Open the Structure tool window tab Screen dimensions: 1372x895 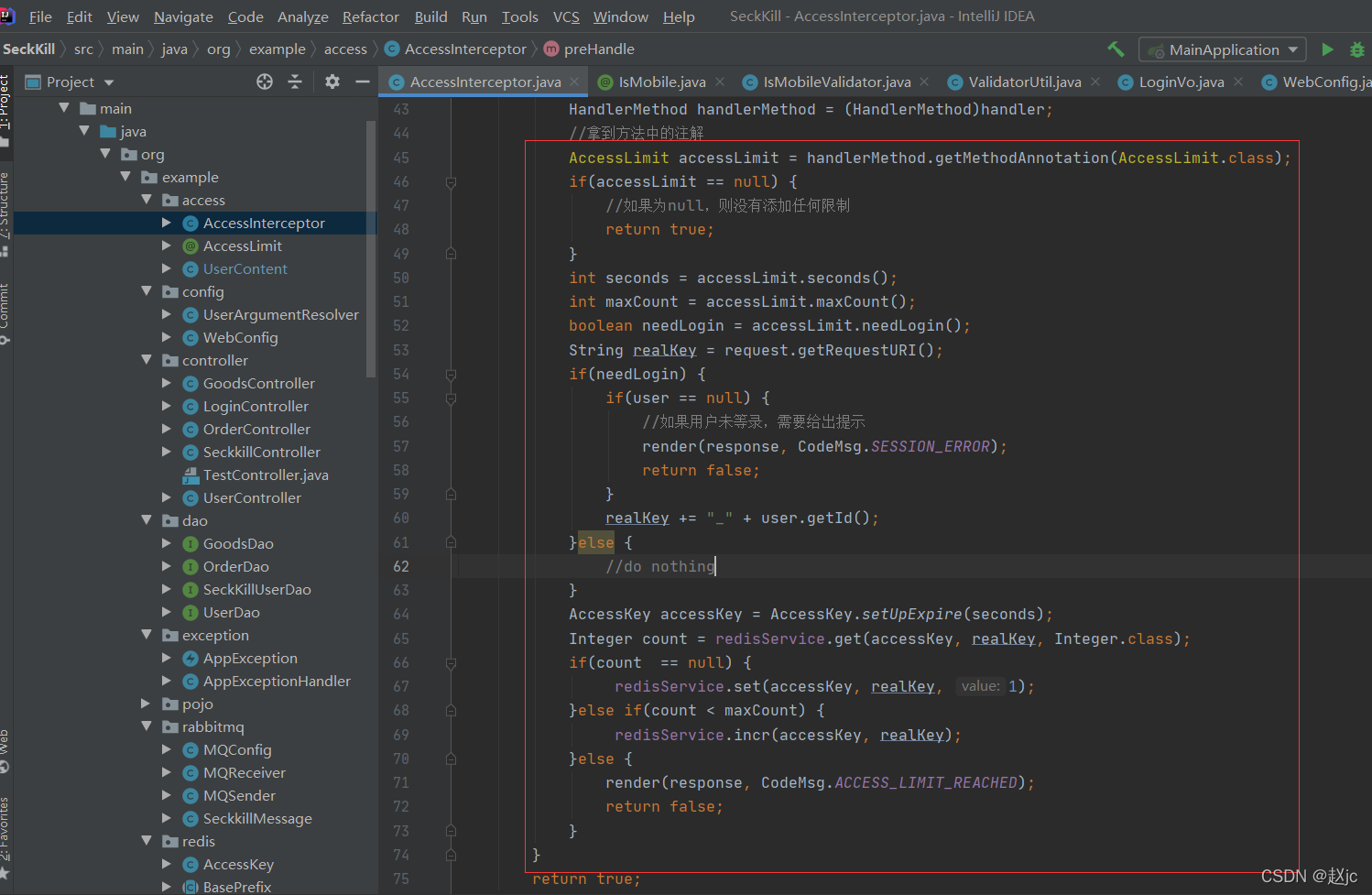[5, 213]
